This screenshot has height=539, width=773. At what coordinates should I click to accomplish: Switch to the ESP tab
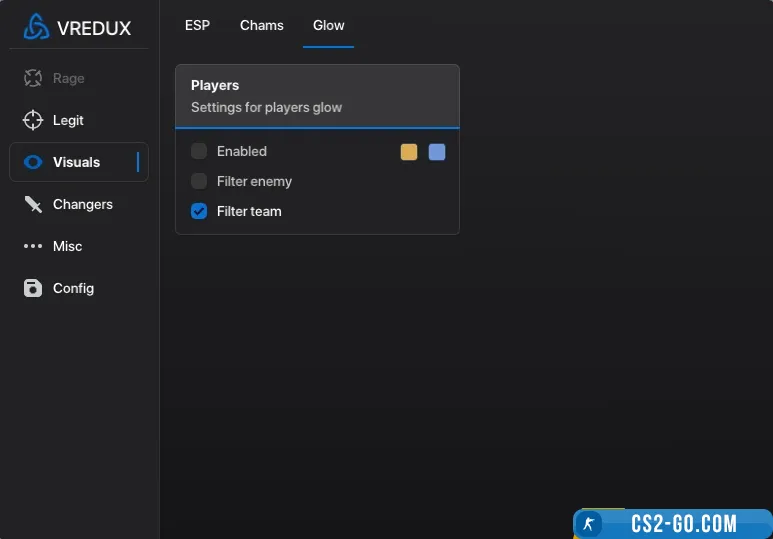tap(197, 25)
